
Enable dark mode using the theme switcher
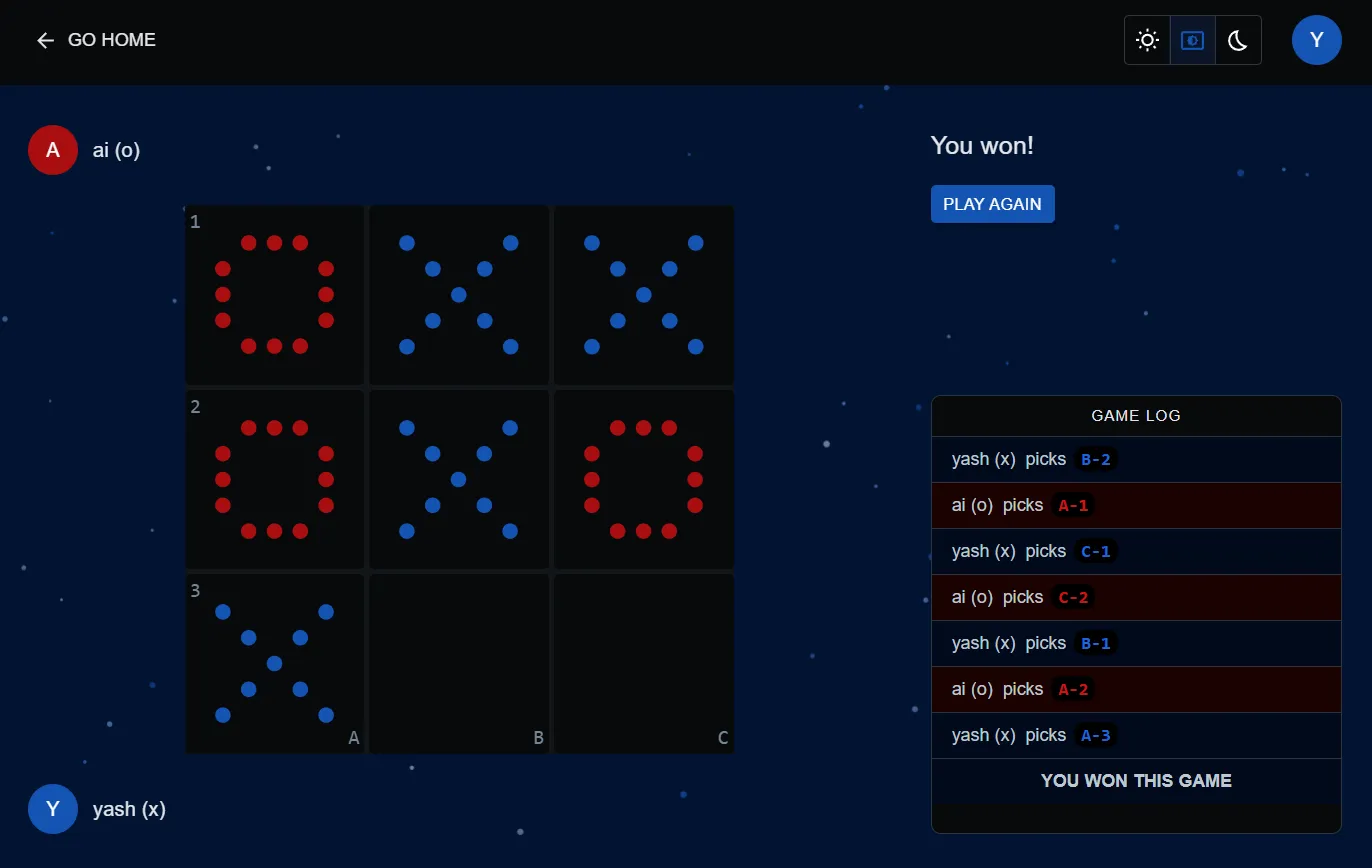[1238, 40]
